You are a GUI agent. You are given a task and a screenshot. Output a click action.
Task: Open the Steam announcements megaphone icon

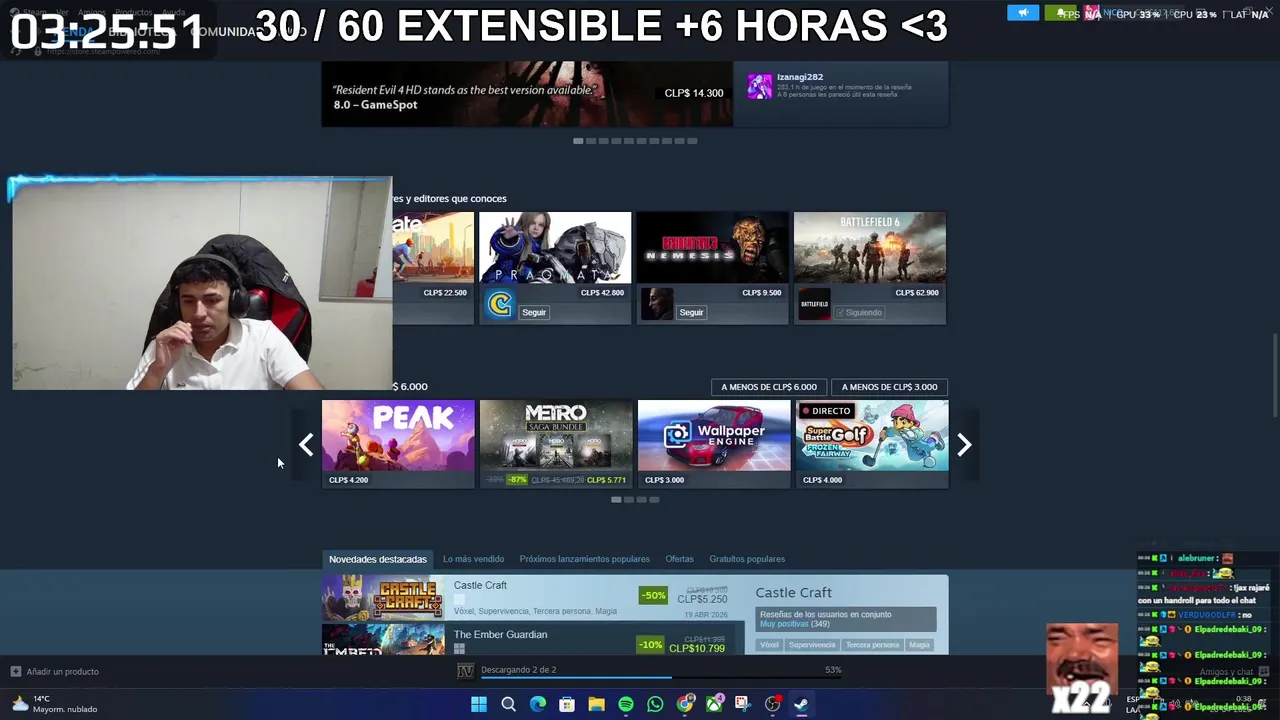(x=1023, y=13)
